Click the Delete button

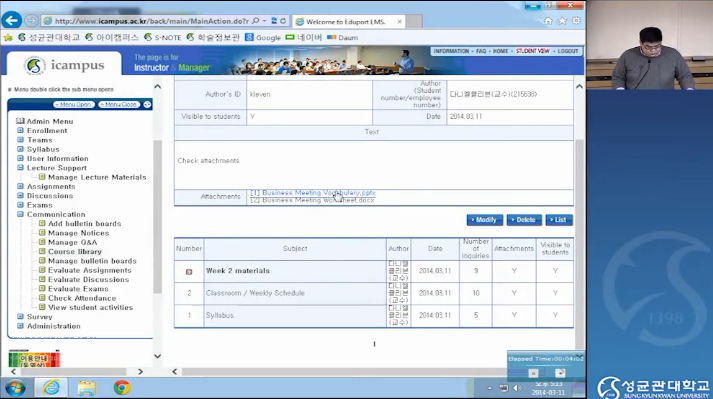pyautogui.click(x=524, y=220)
